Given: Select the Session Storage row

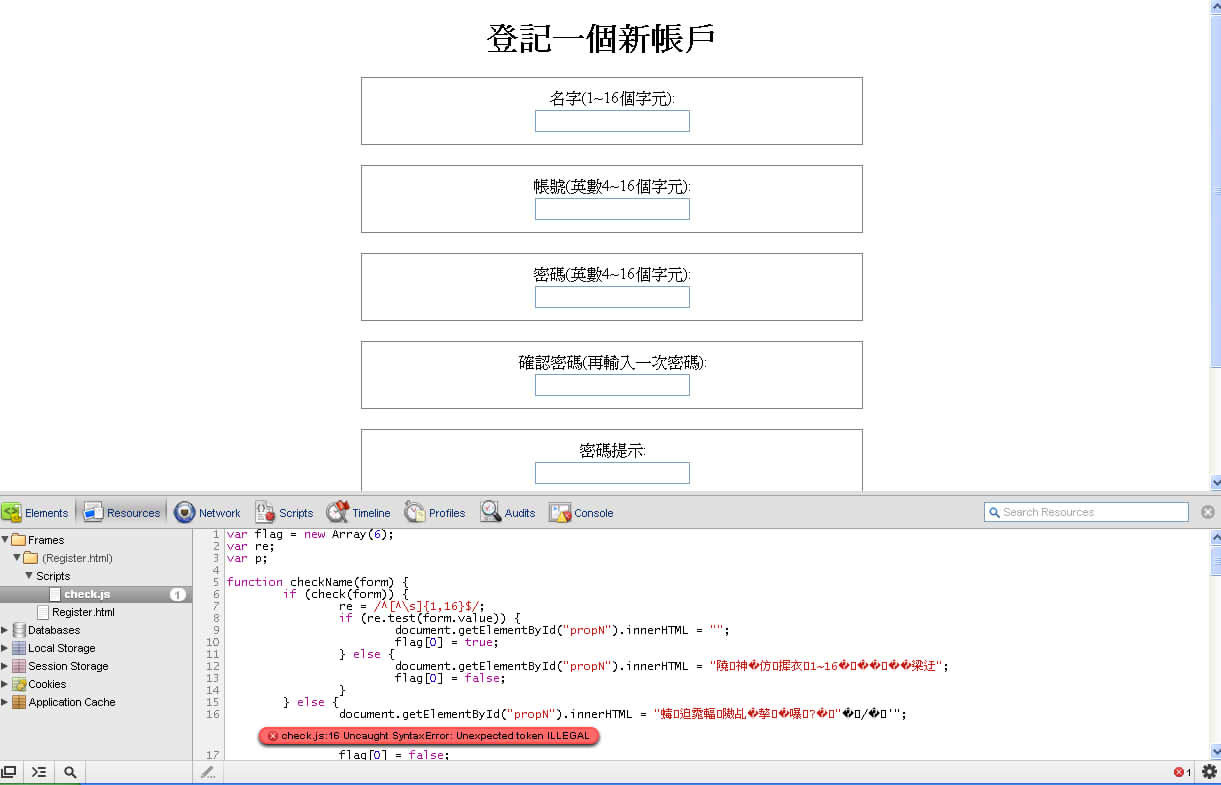Looking at the screenshot, I should point(96,666).
